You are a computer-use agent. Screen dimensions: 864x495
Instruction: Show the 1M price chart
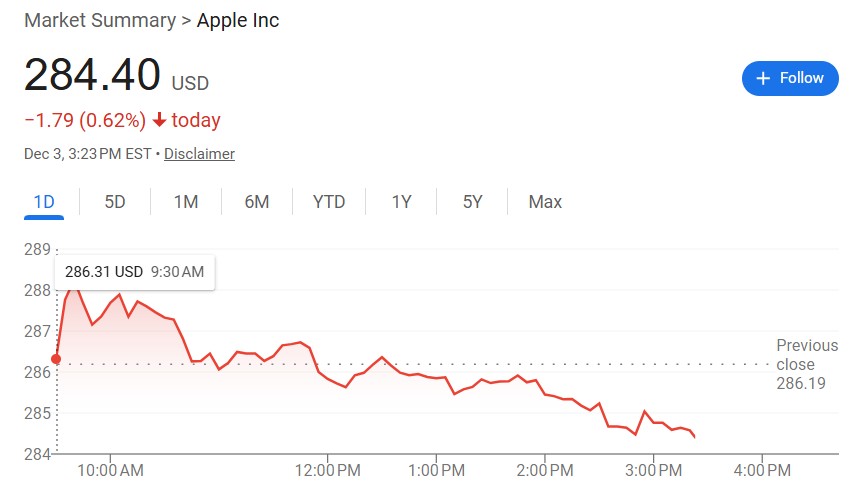coord(186,202)
